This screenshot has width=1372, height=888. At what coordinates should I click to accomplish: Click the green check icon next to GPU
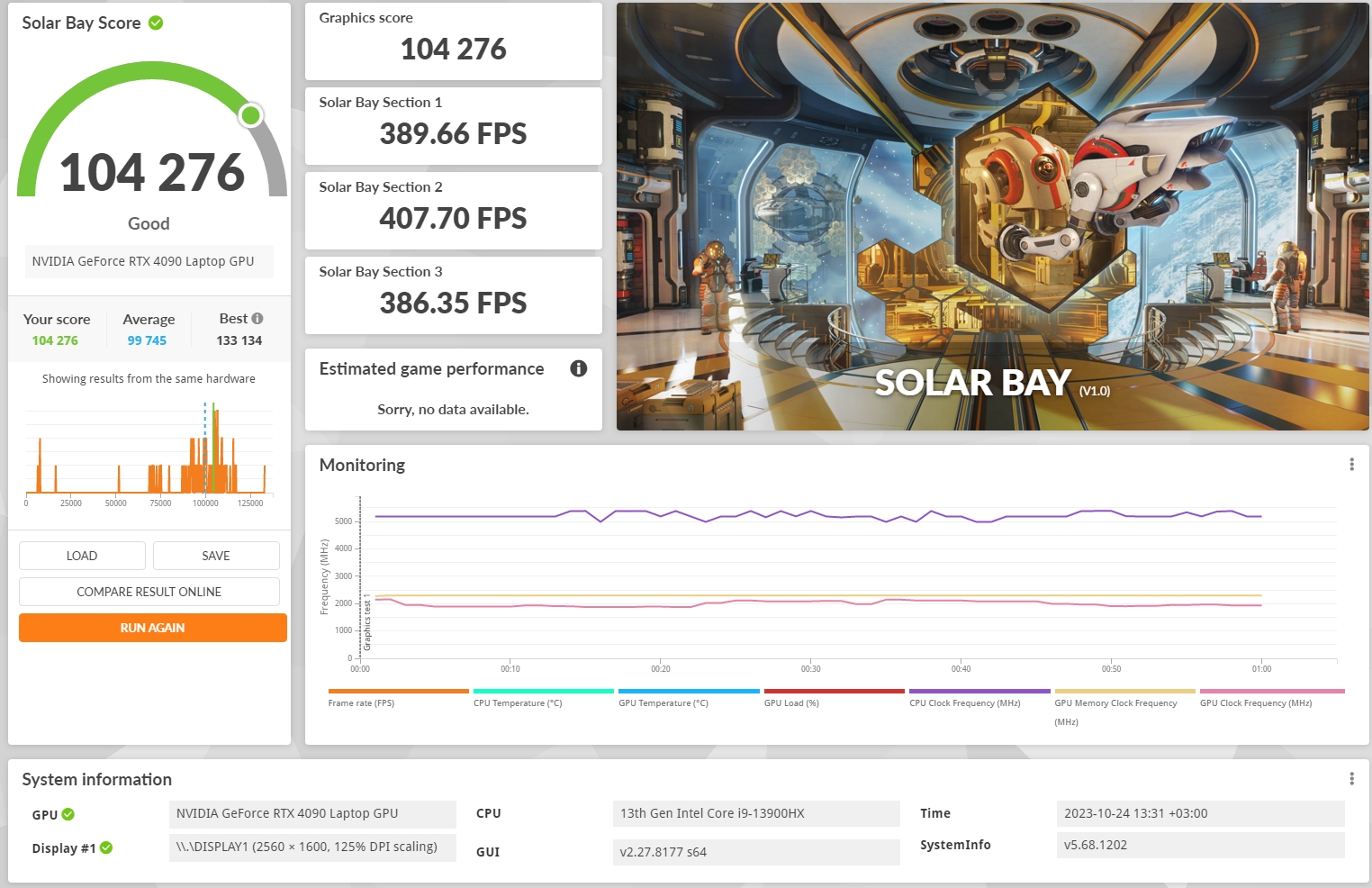[x=68, y=814]
